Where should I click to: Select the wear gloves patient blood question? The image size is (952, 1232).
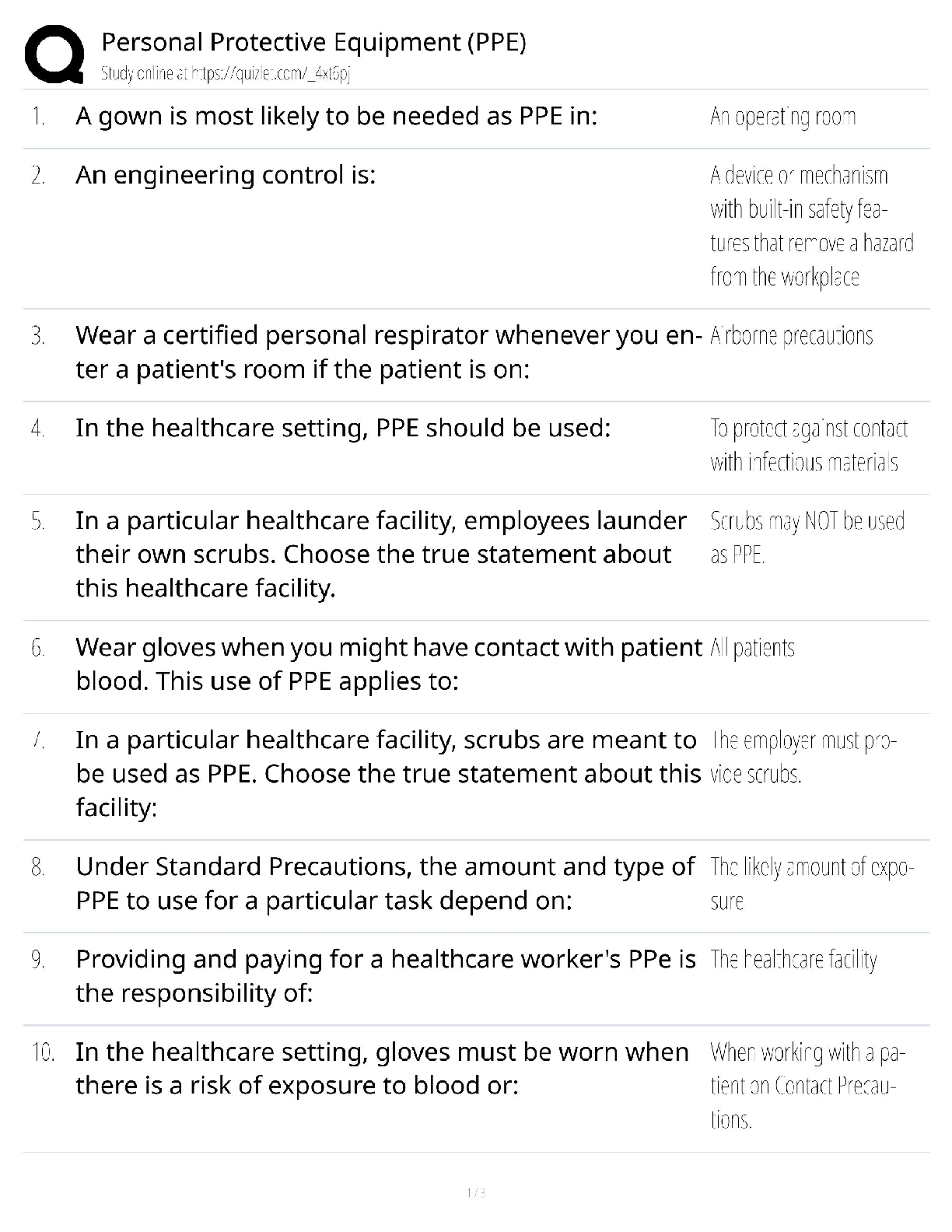(388, 664)
